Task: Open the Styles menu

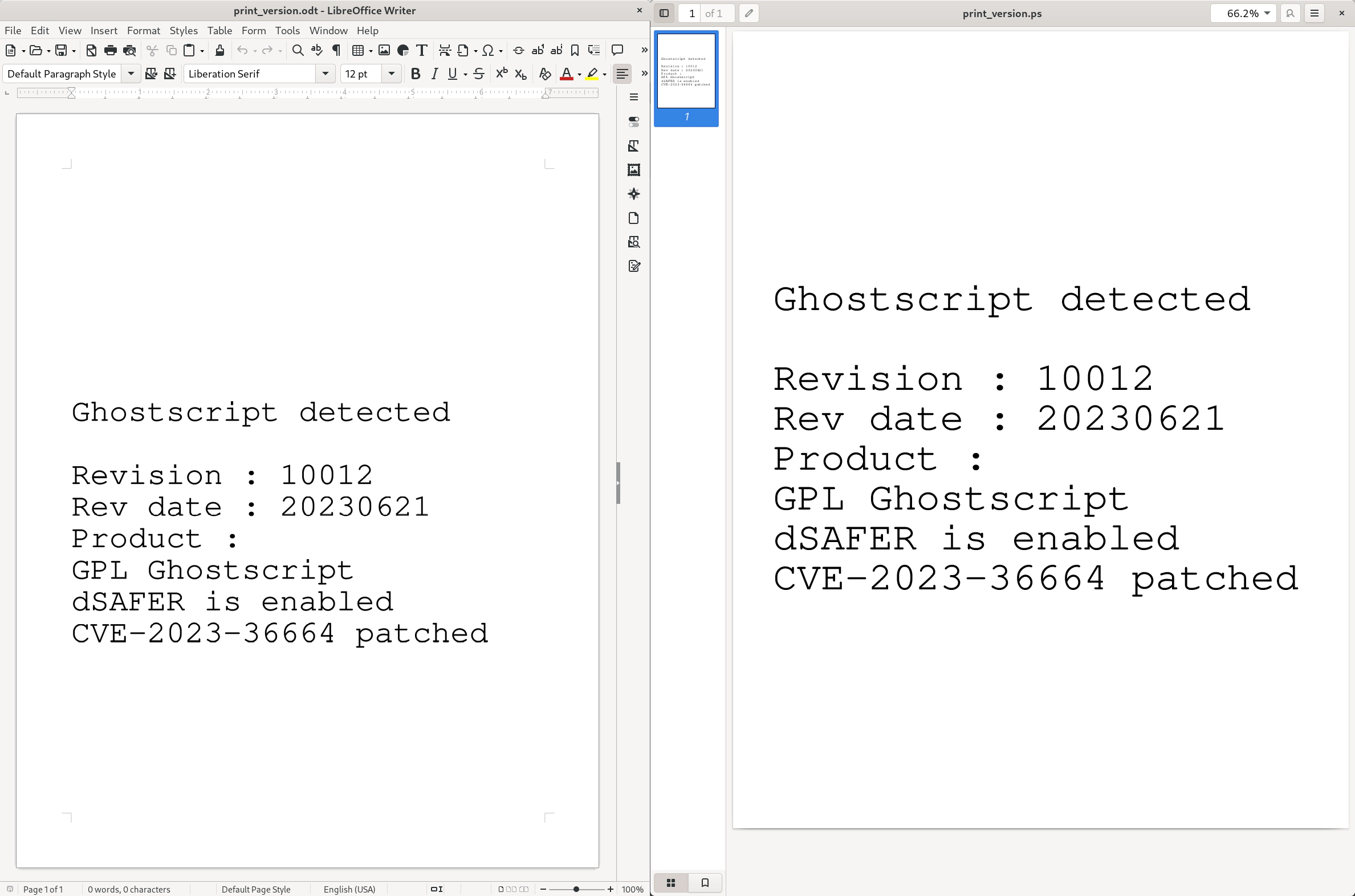Action: [x=184, y=30]
